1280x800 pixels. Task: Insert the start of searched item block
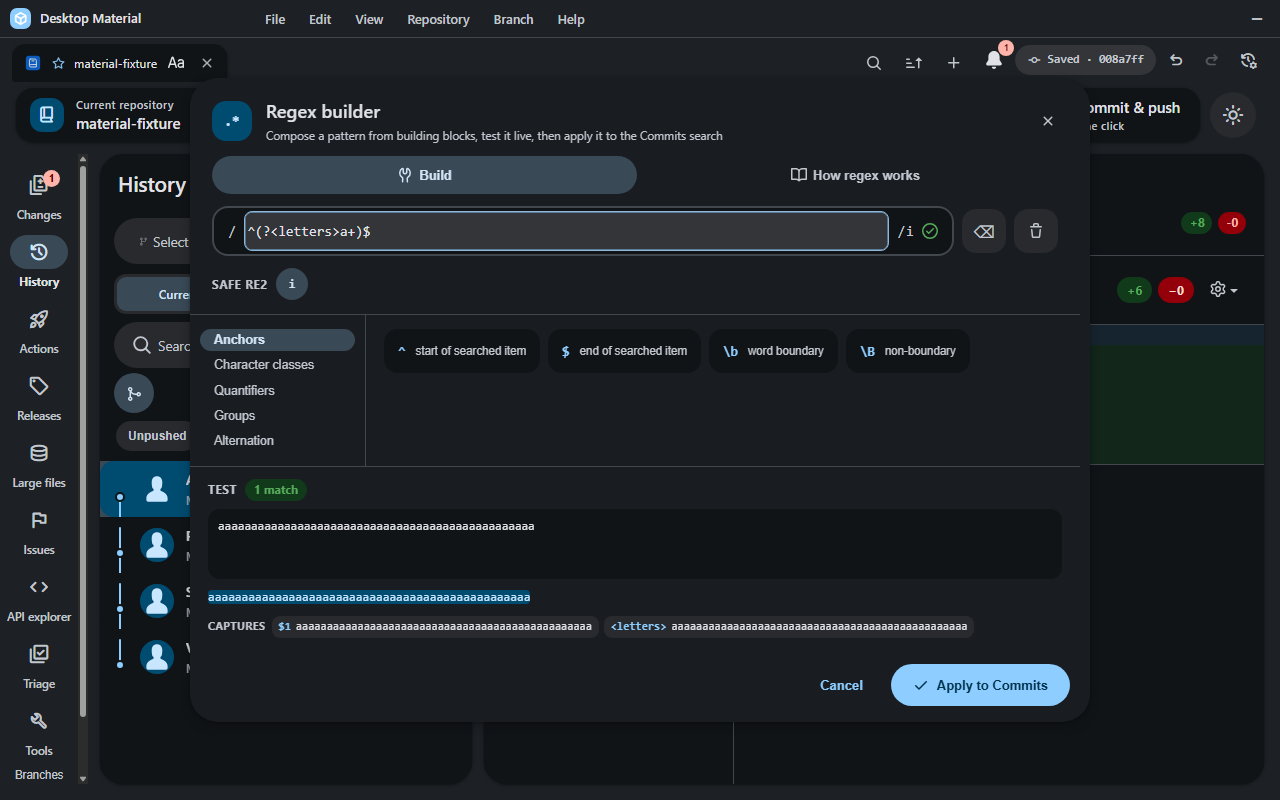[x=462, y=351]
